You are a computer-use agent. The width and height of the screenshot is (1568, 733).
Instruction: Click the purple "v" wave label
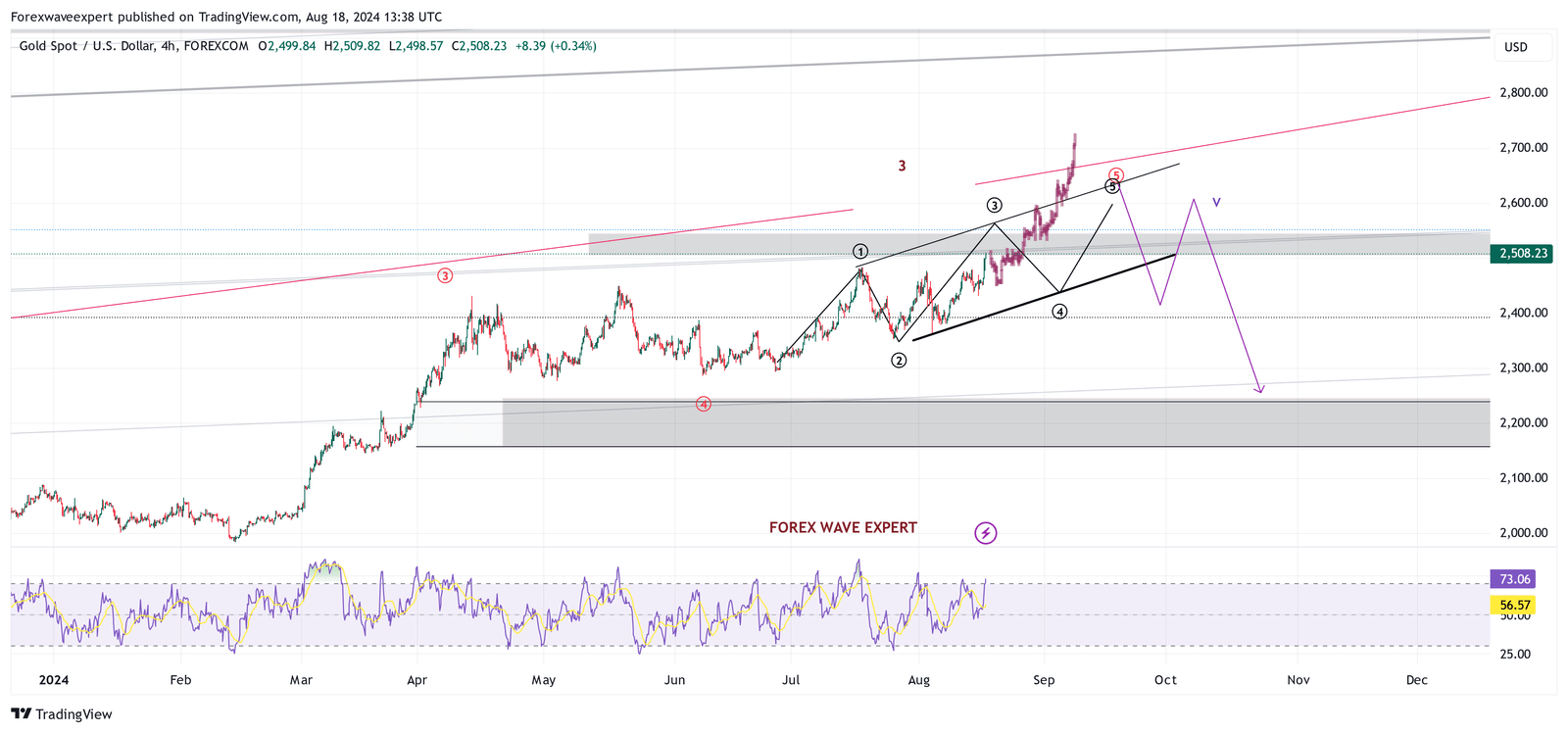1216,203
